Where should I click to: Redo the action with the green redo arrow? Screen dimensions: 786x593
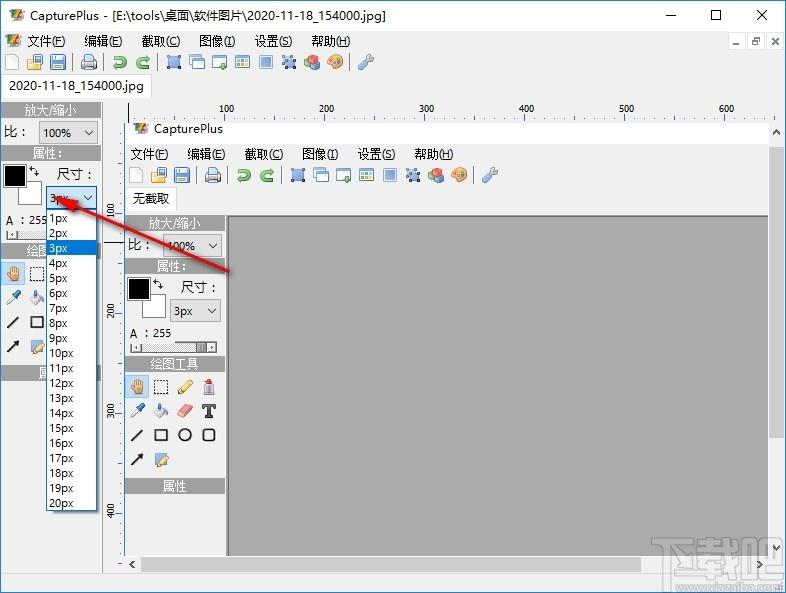143,62
